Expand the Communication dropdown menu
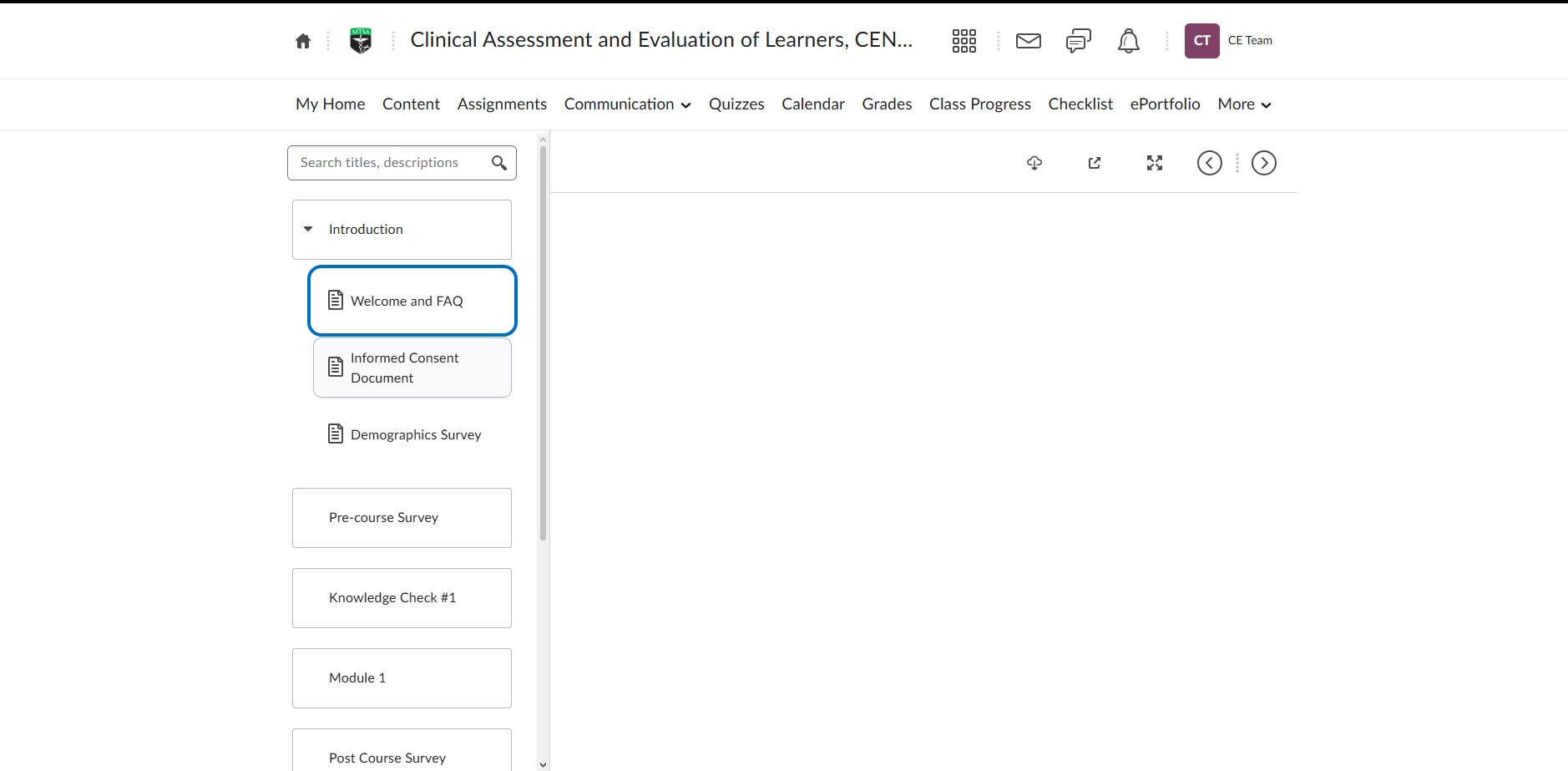 coord(627,104)
